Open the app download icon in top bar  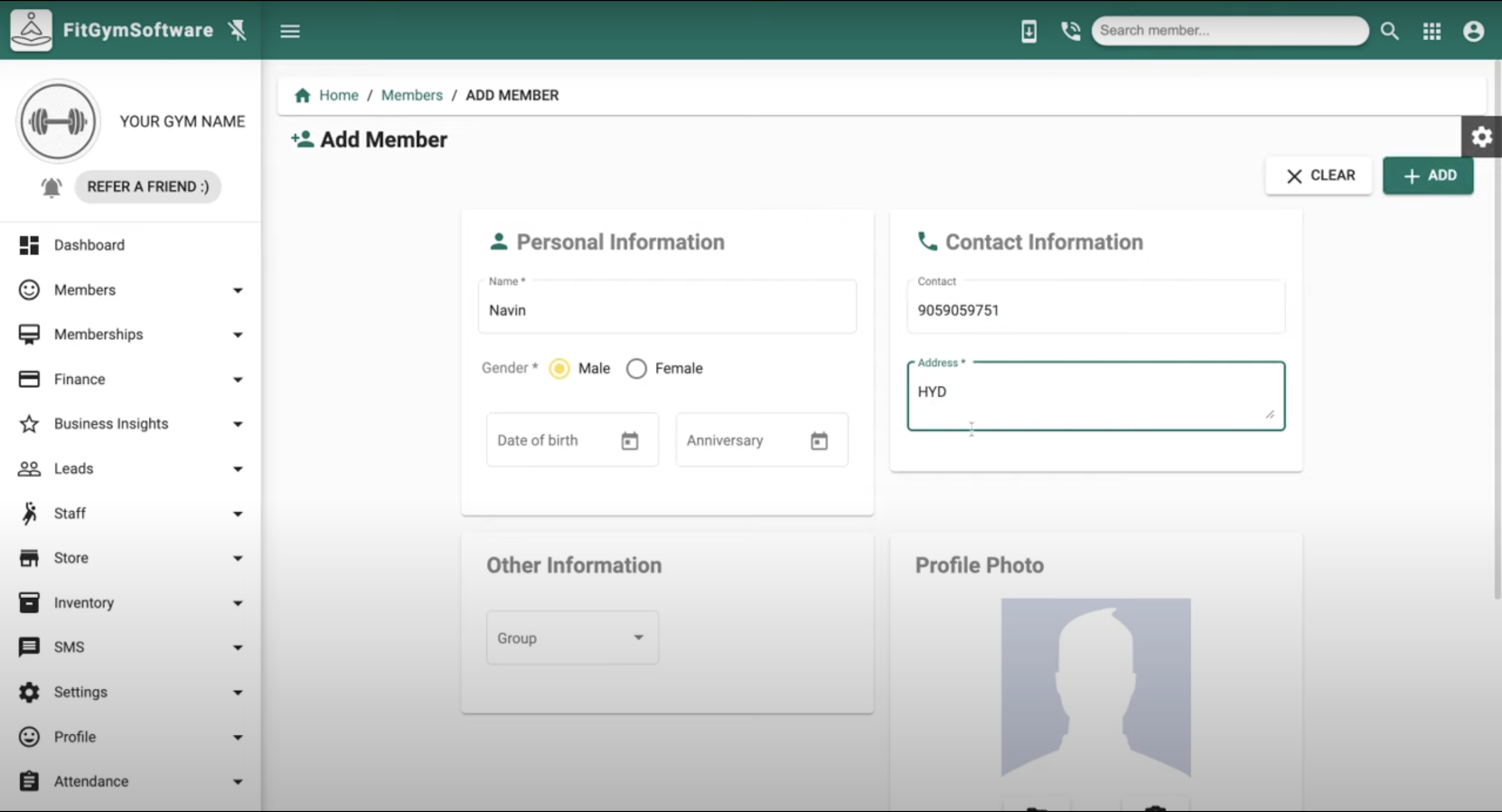1029,31
